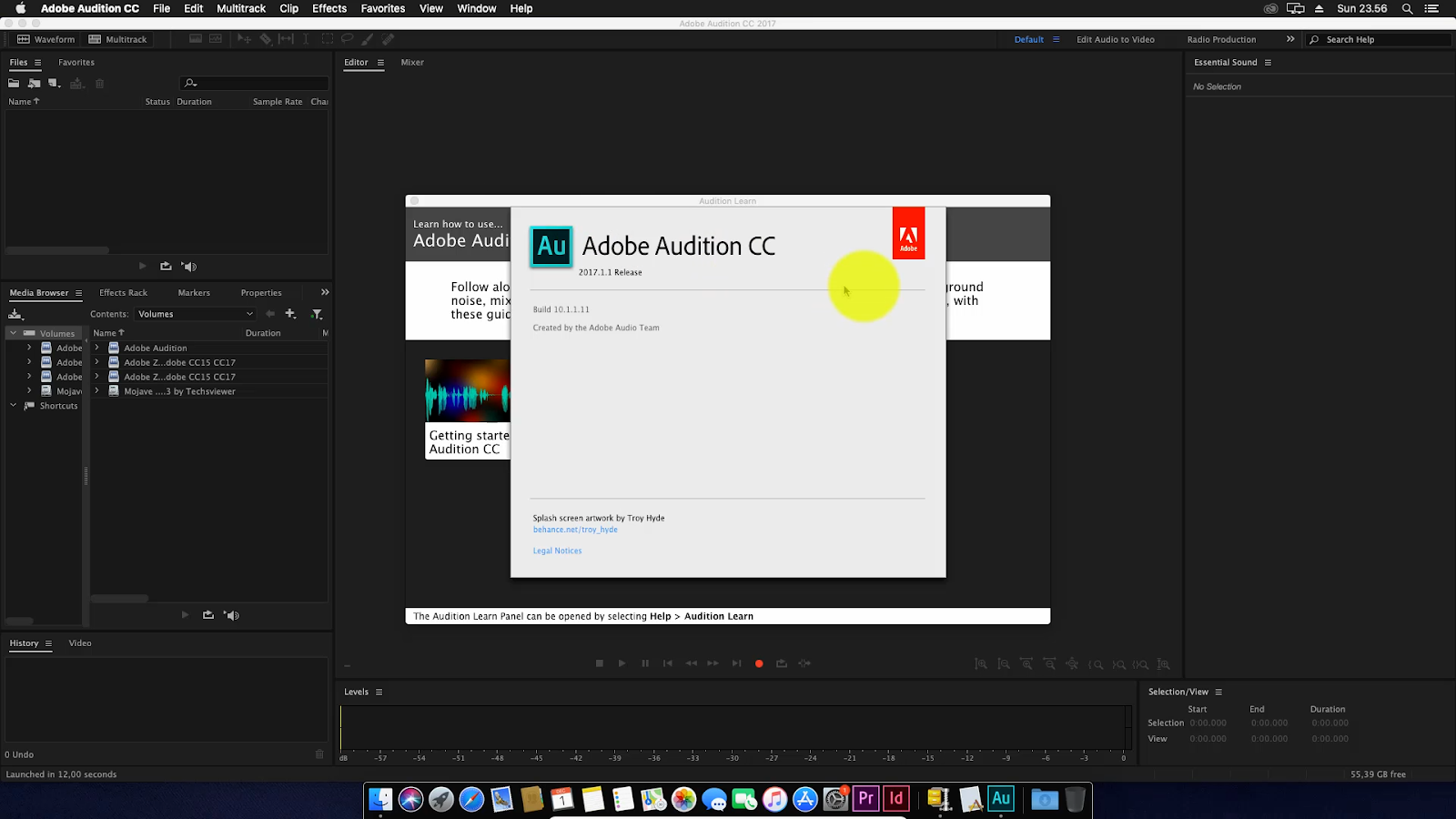Open the Legal Notices link
The width and height of the screenshot is (1456, 819).
(557, 551)
